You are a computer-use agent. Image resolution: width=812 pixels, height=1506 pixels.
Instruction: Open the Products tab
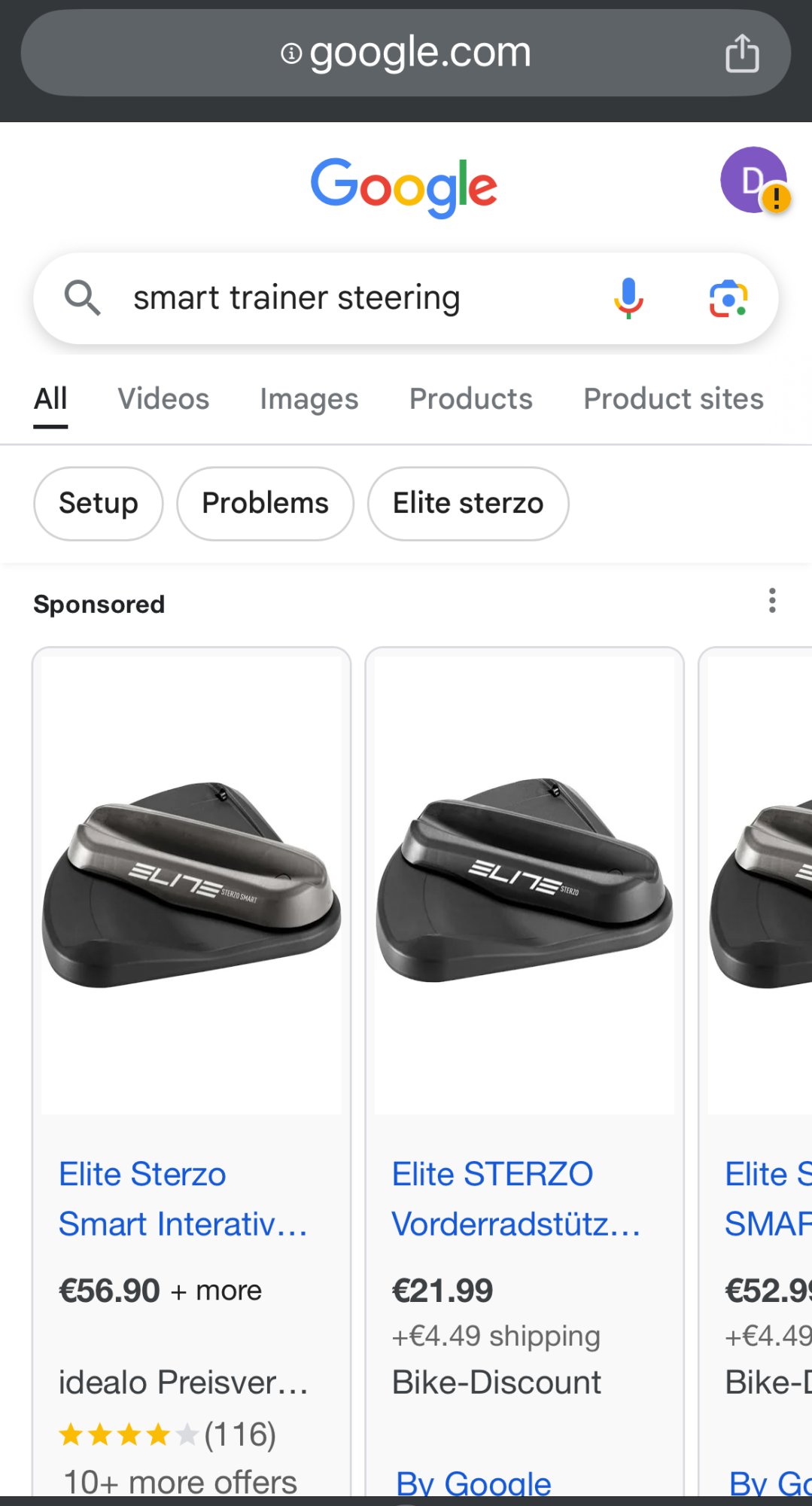coord(470,399)
